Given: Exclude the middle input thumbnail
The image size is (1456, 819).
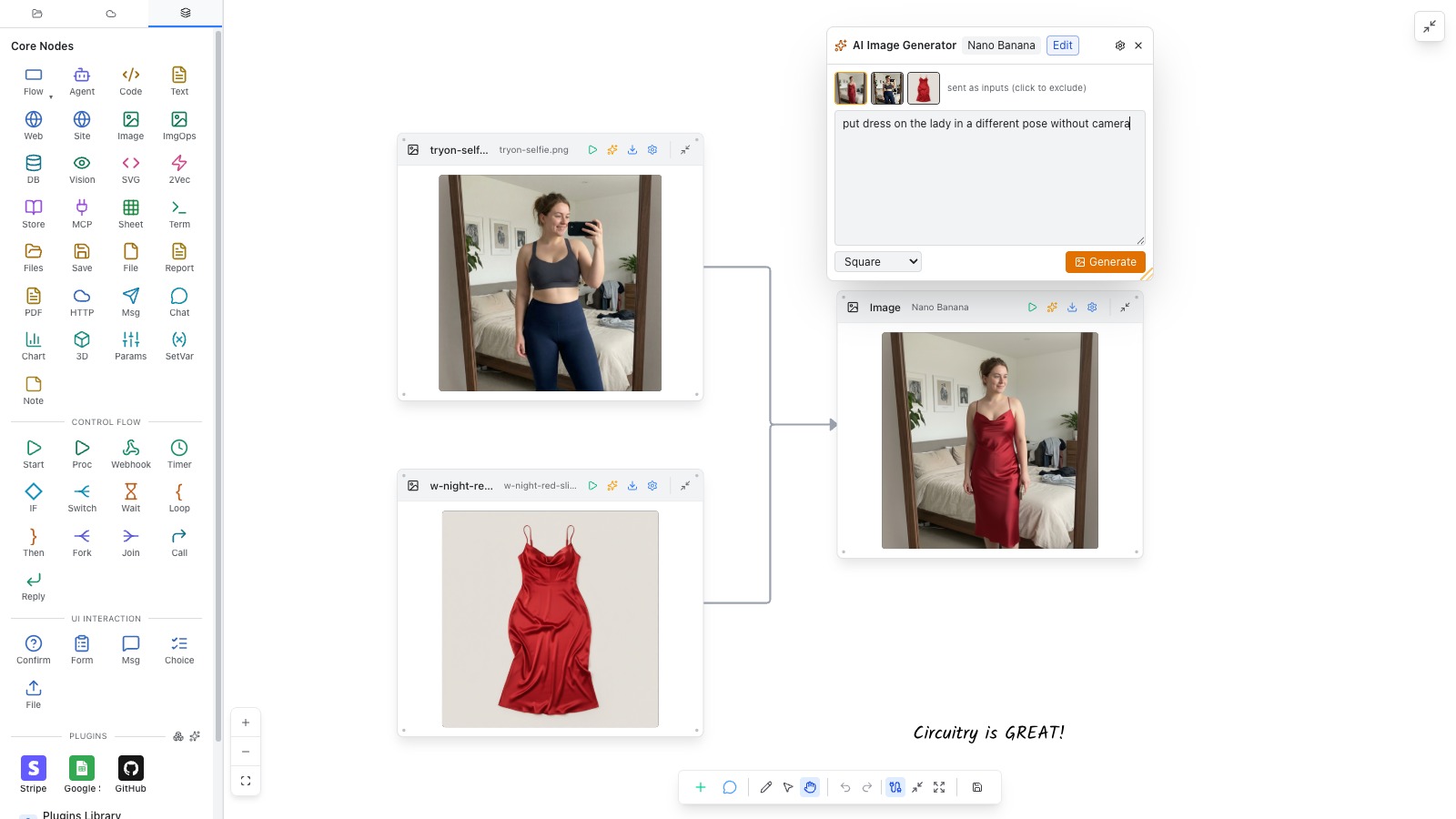Looking at the screenshot, I should tap(887, 88).
